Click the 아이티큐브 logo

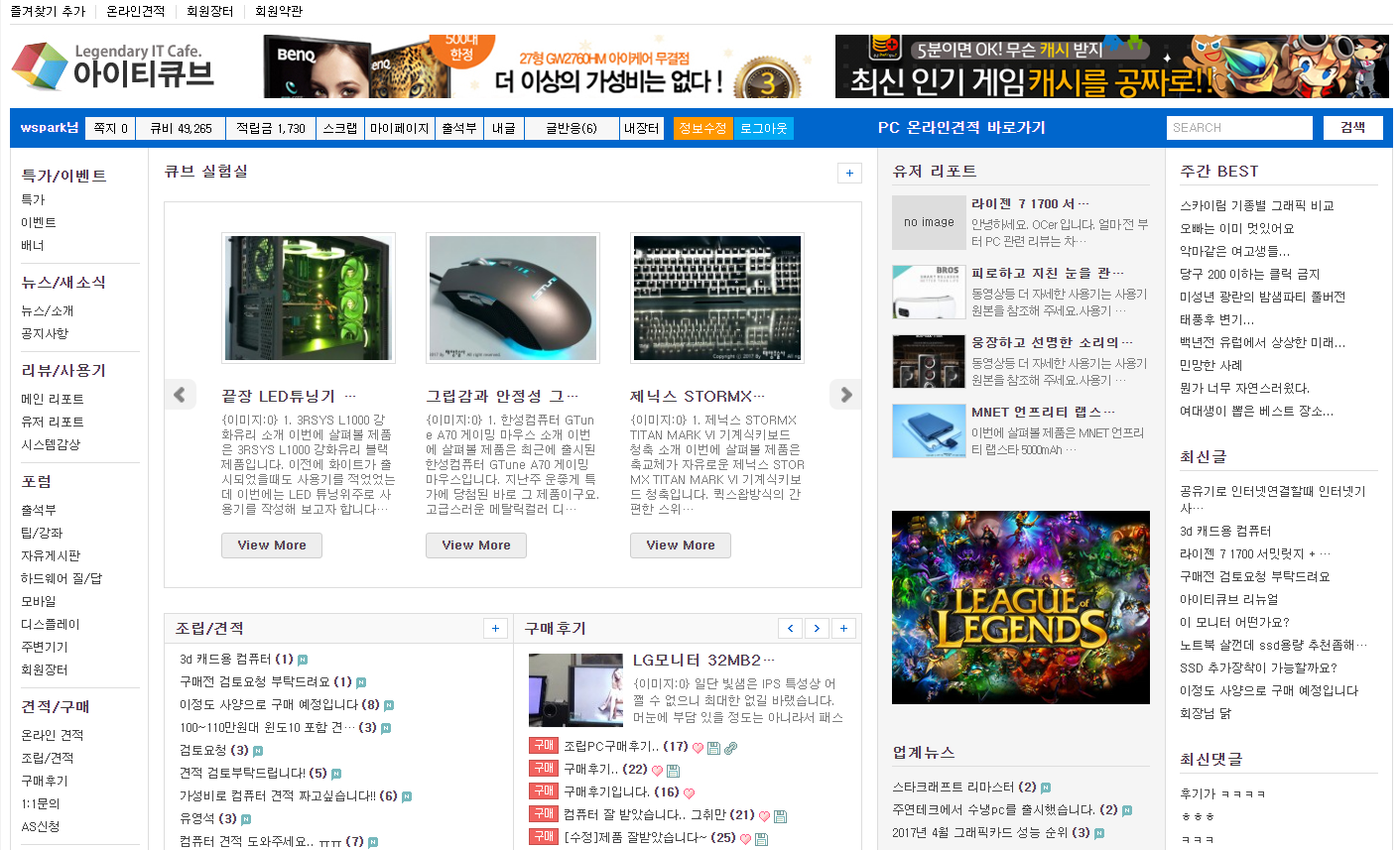point(113,66)
